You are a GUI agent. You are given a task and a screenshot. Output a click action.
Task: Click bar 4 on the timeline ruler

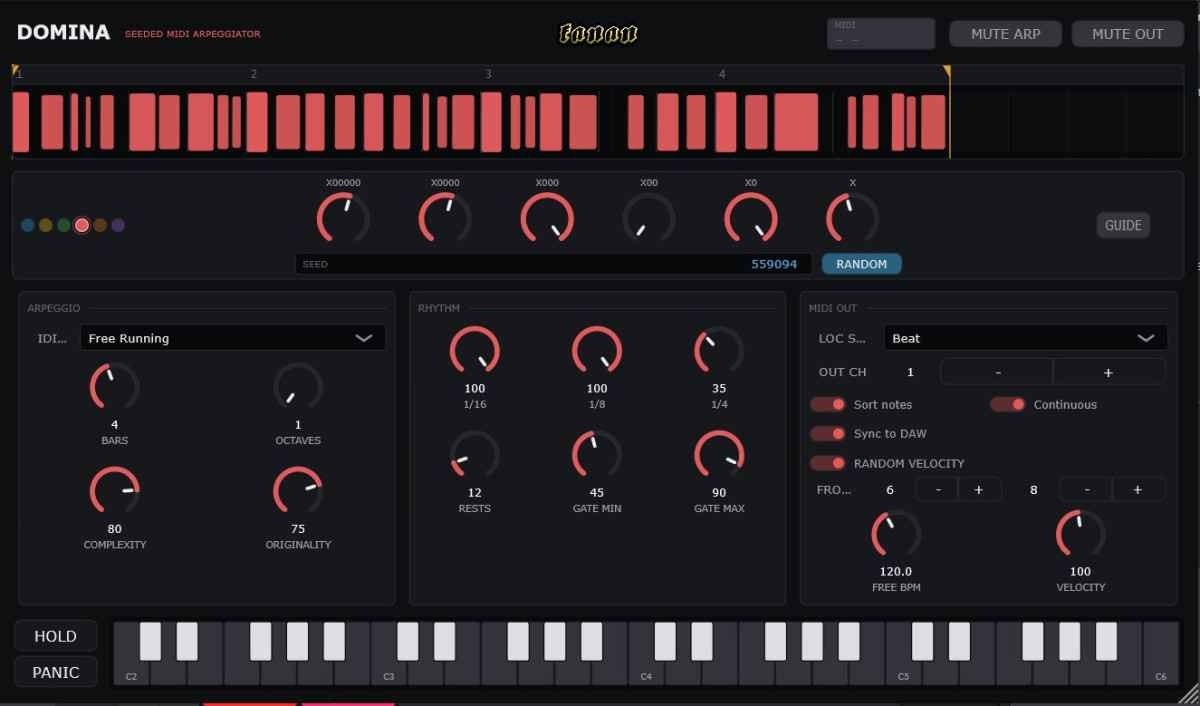click(722, 74)
